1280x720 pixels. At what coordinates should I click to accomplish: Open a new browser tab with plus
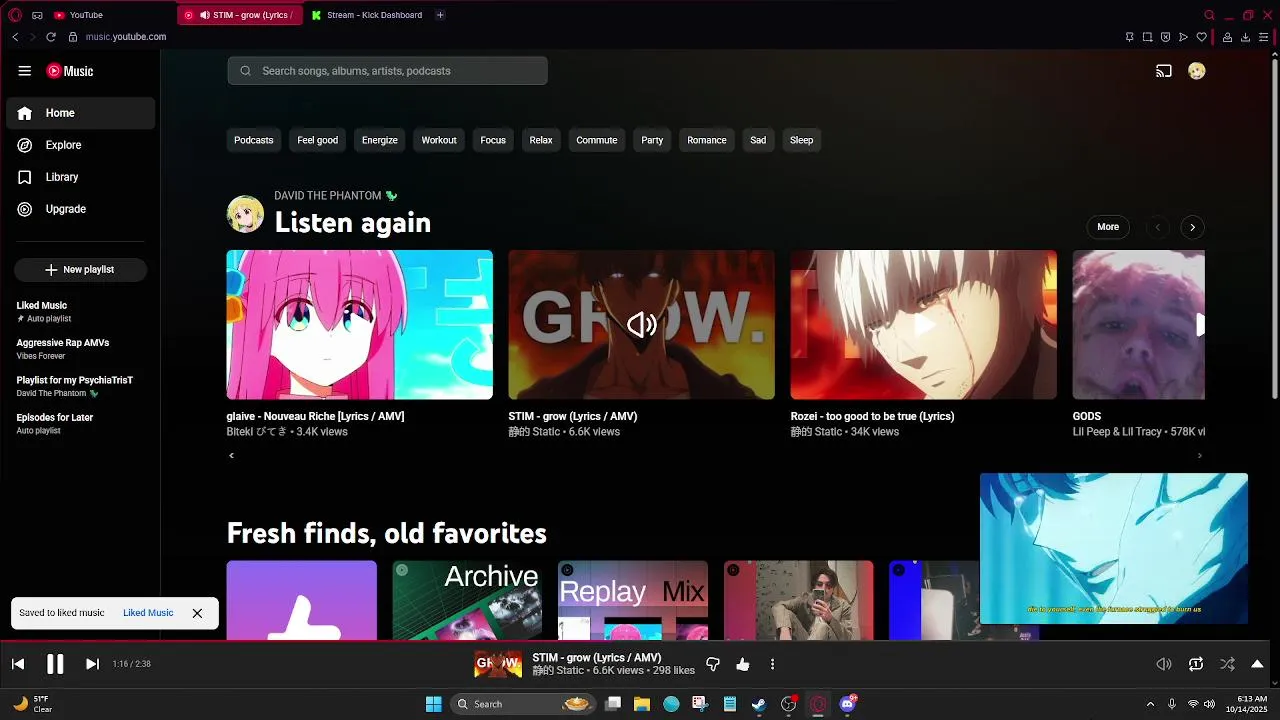point(440,15)
